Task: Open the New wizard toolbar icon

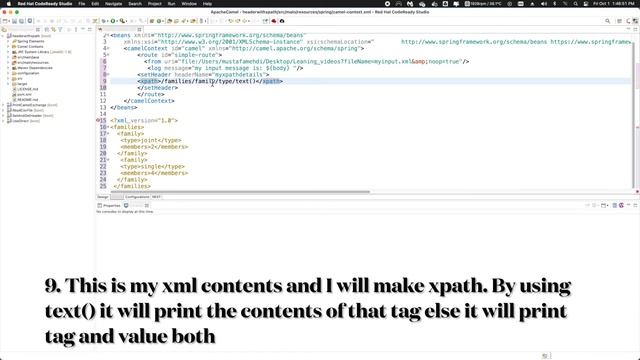Action: [x=6, y=21]
